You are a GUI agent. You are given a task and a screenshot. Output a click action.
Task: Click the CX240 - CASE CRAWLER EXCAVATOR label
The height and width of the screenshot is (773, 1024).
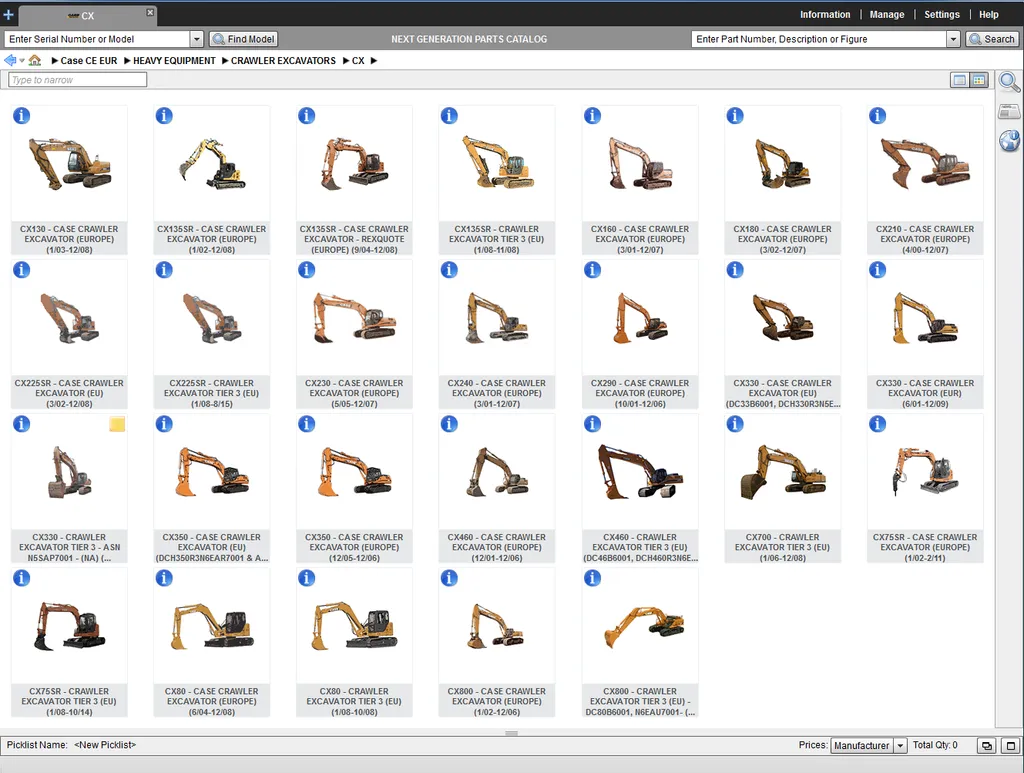click(496, 393)
